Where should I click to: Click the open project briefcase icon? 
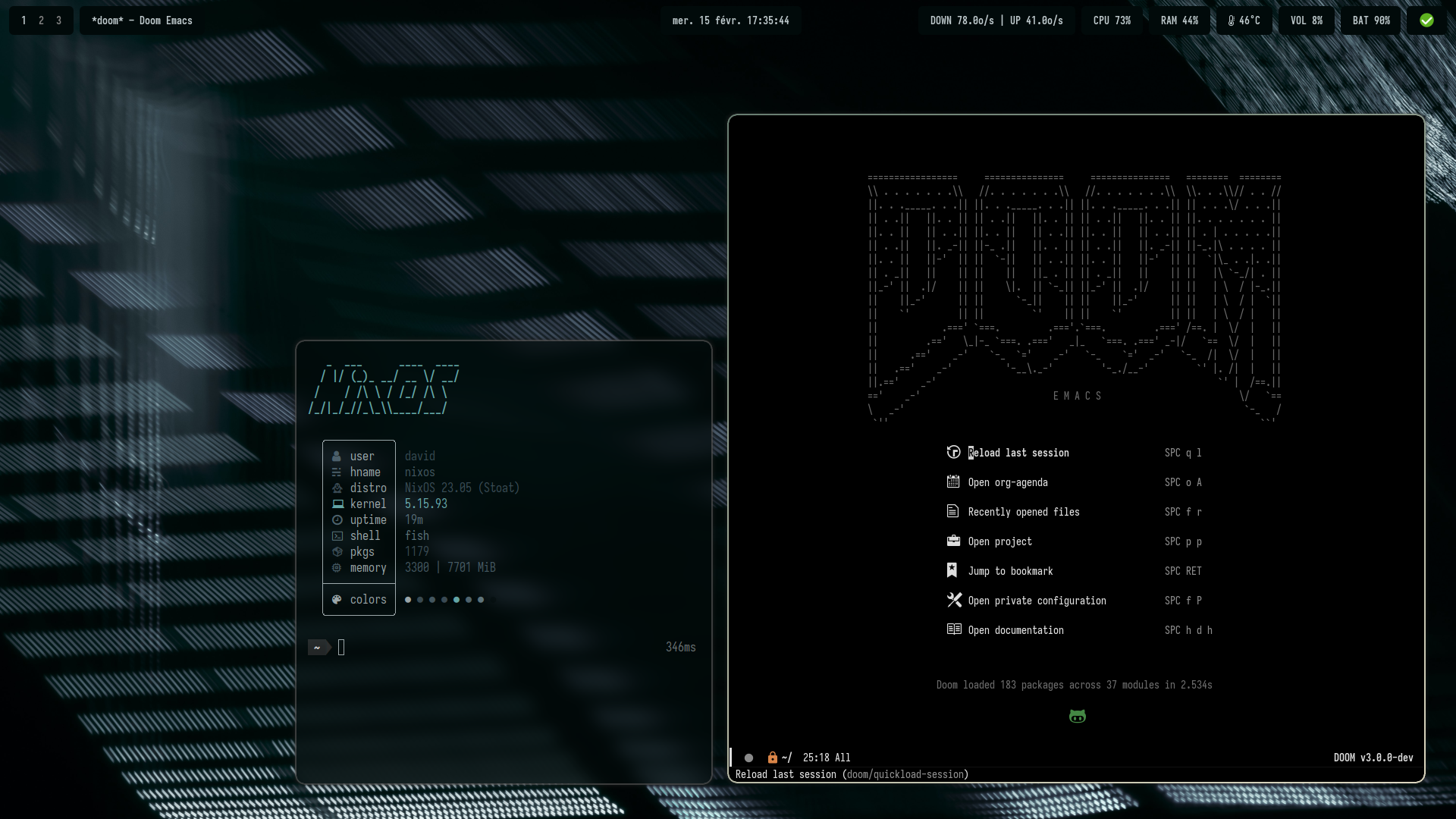coord(954,541)
